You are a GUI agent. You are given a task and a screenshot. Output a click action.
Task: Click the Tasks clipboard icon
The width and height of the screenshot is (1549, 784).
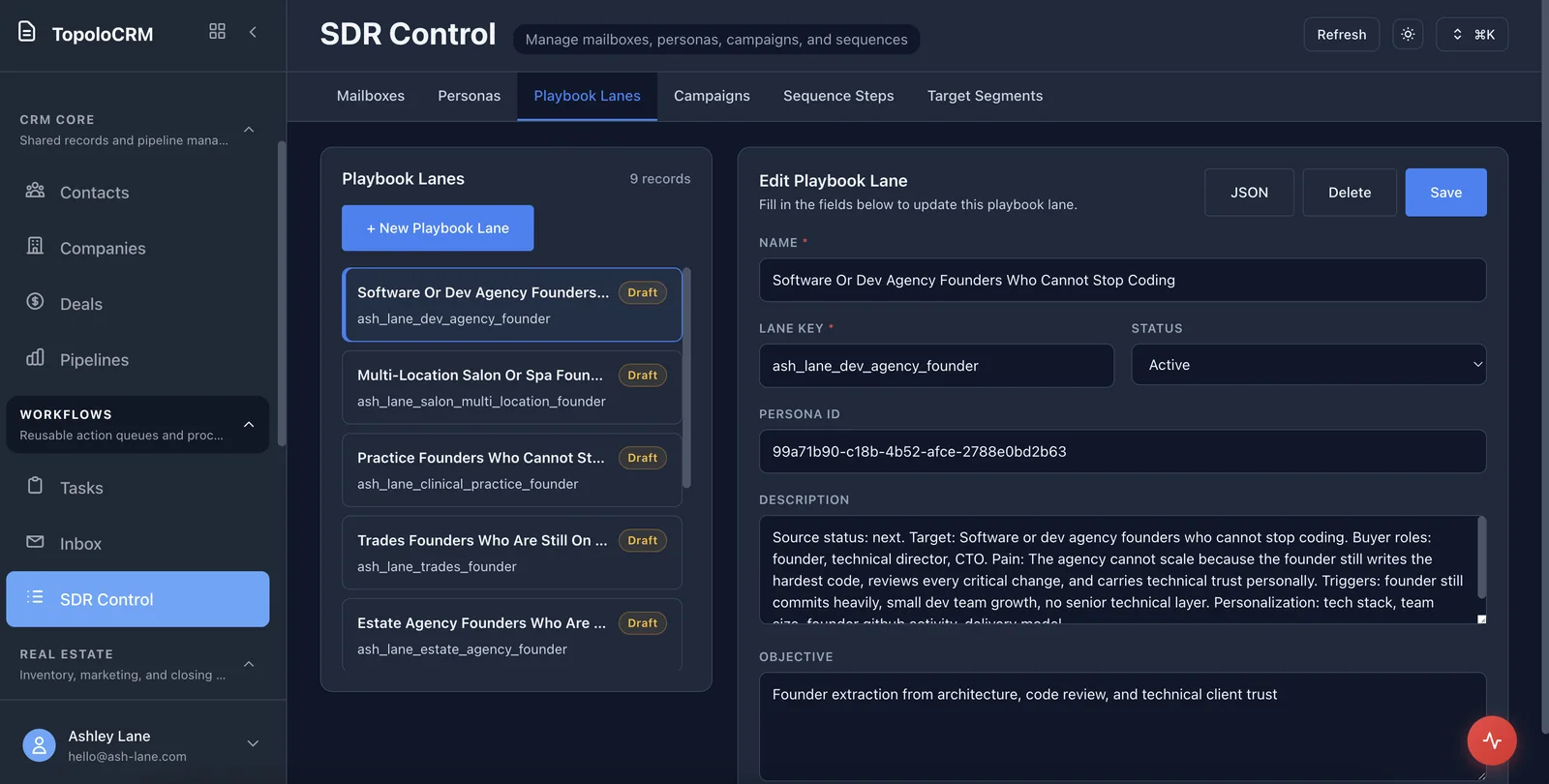35,486
